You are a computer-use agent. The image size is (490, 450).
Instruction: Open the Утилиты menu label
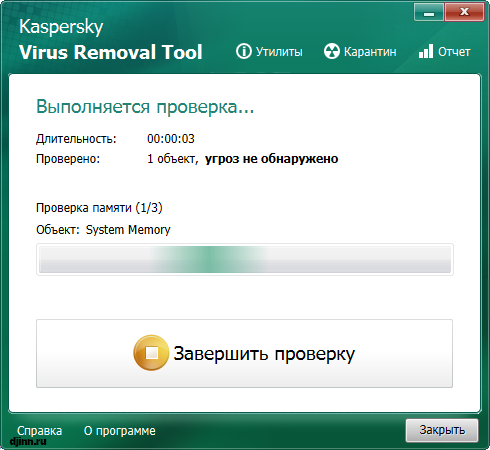click(x=279, y=52)
